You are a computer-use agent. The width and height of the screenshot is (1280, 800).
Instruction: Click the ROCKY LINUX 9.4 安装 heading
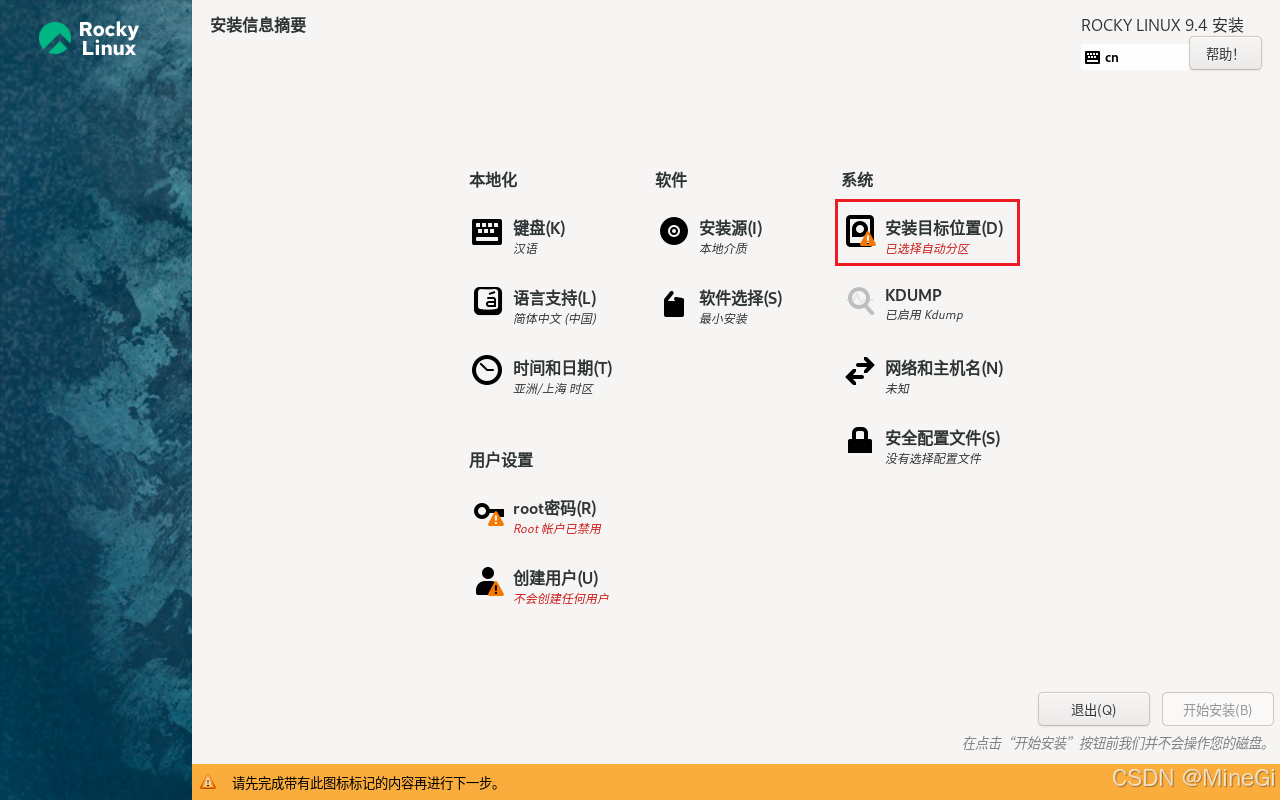coord(1162,25)
